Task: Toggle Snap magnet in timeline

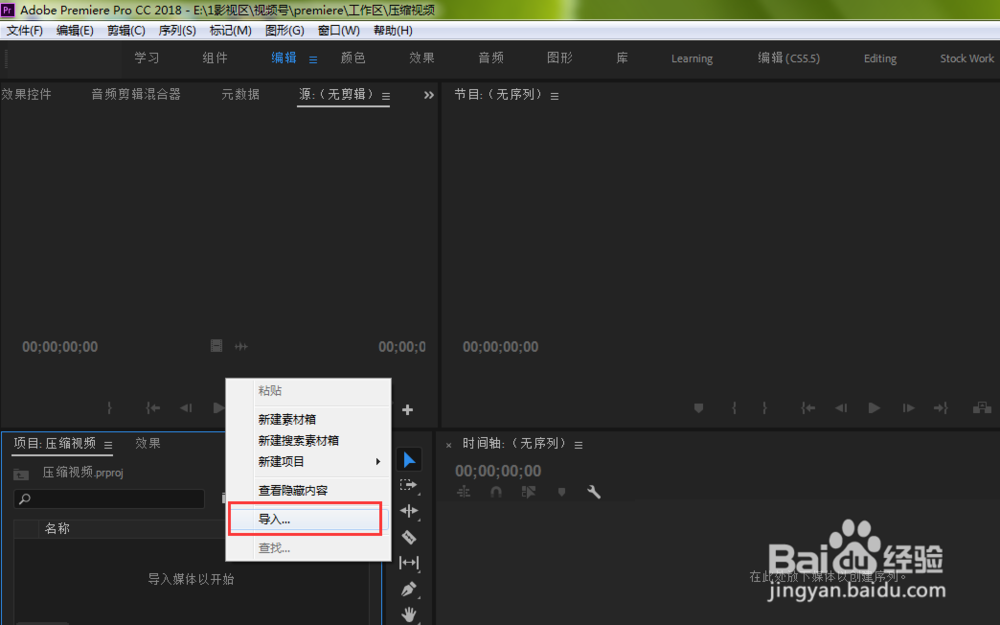Action: pos(496,492)
